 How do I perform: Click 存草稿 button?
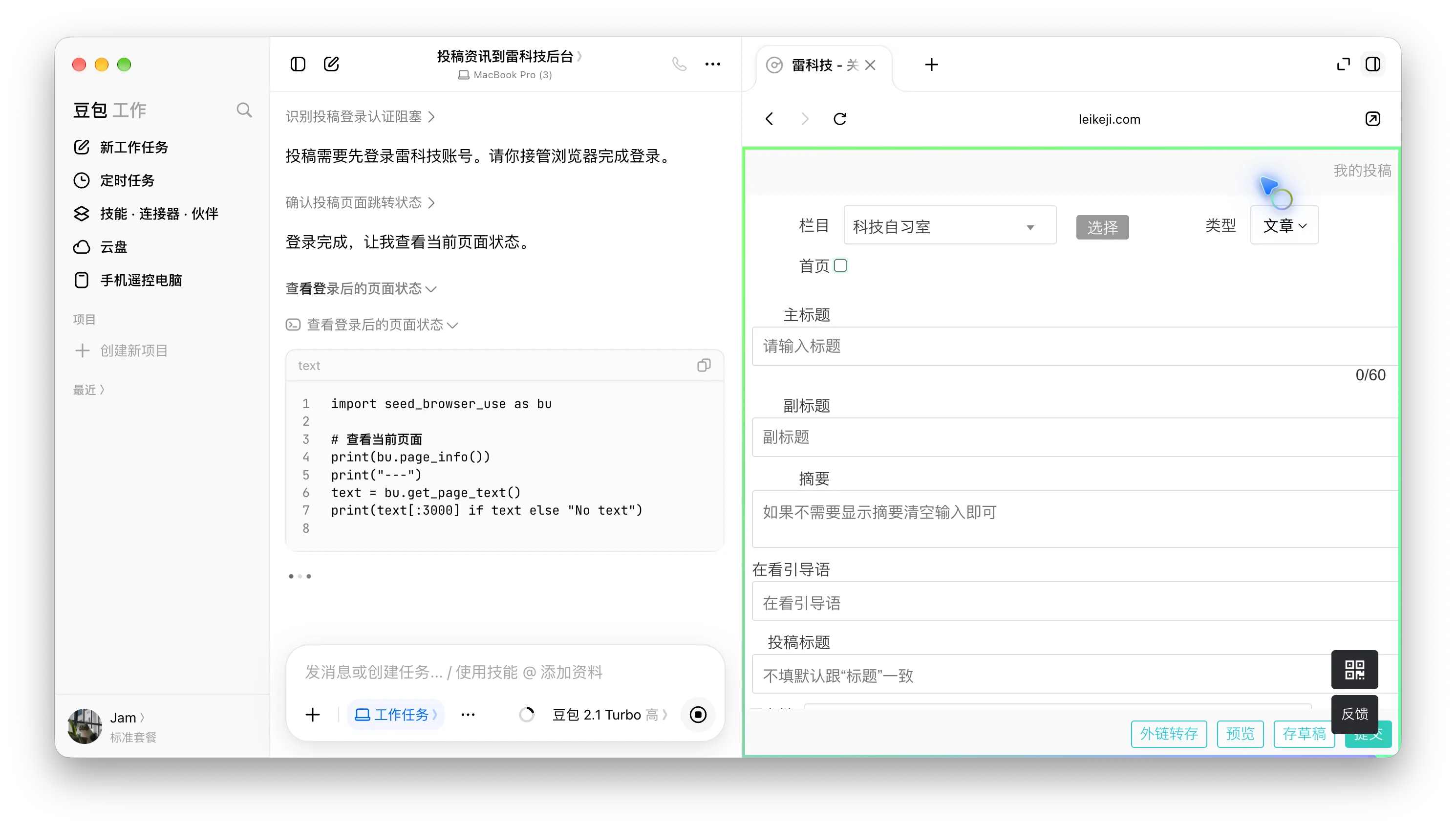(1304, 733)
